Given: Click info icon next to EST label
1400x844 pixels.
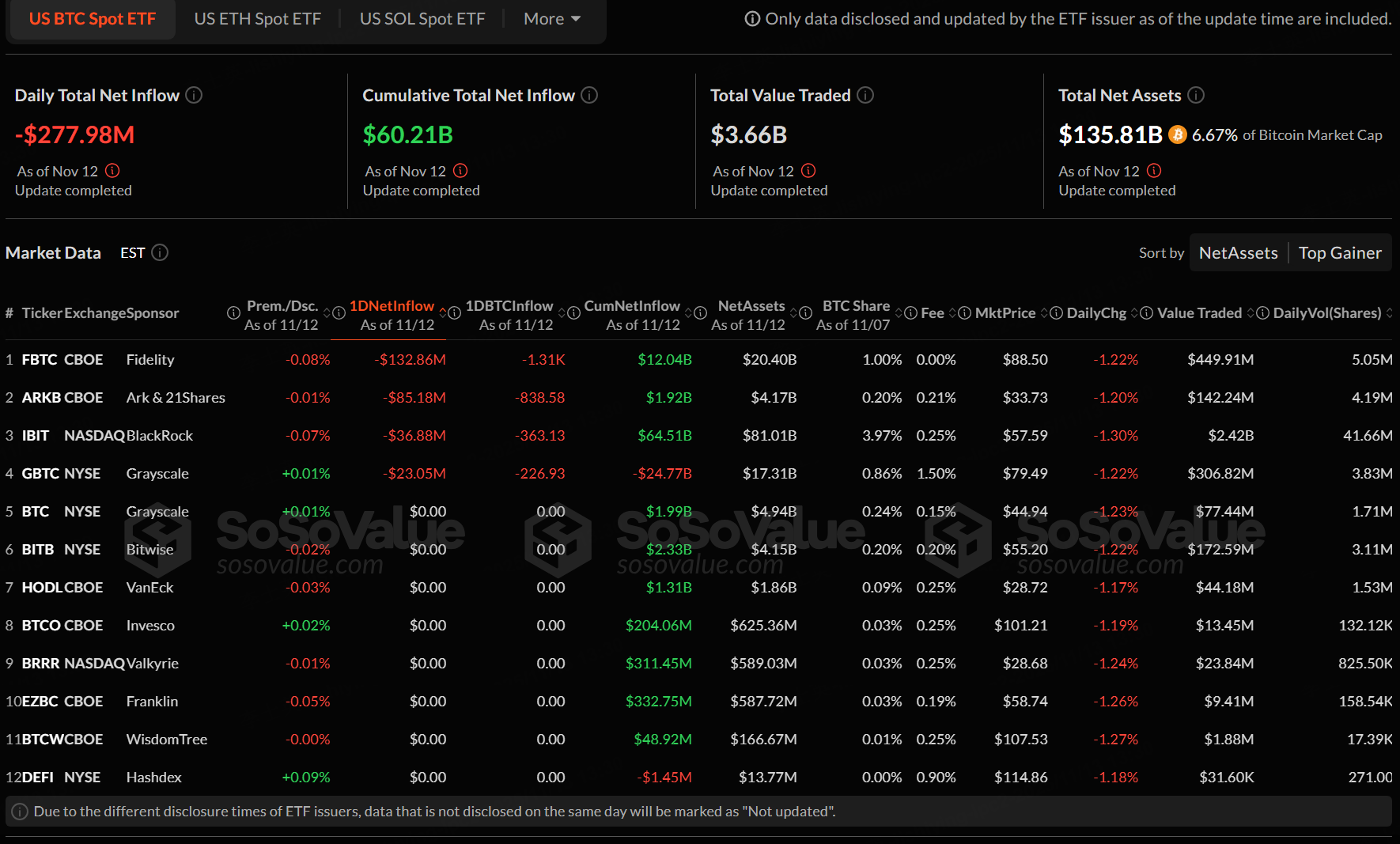Looking at the screenshot, I should pos(160,253).
